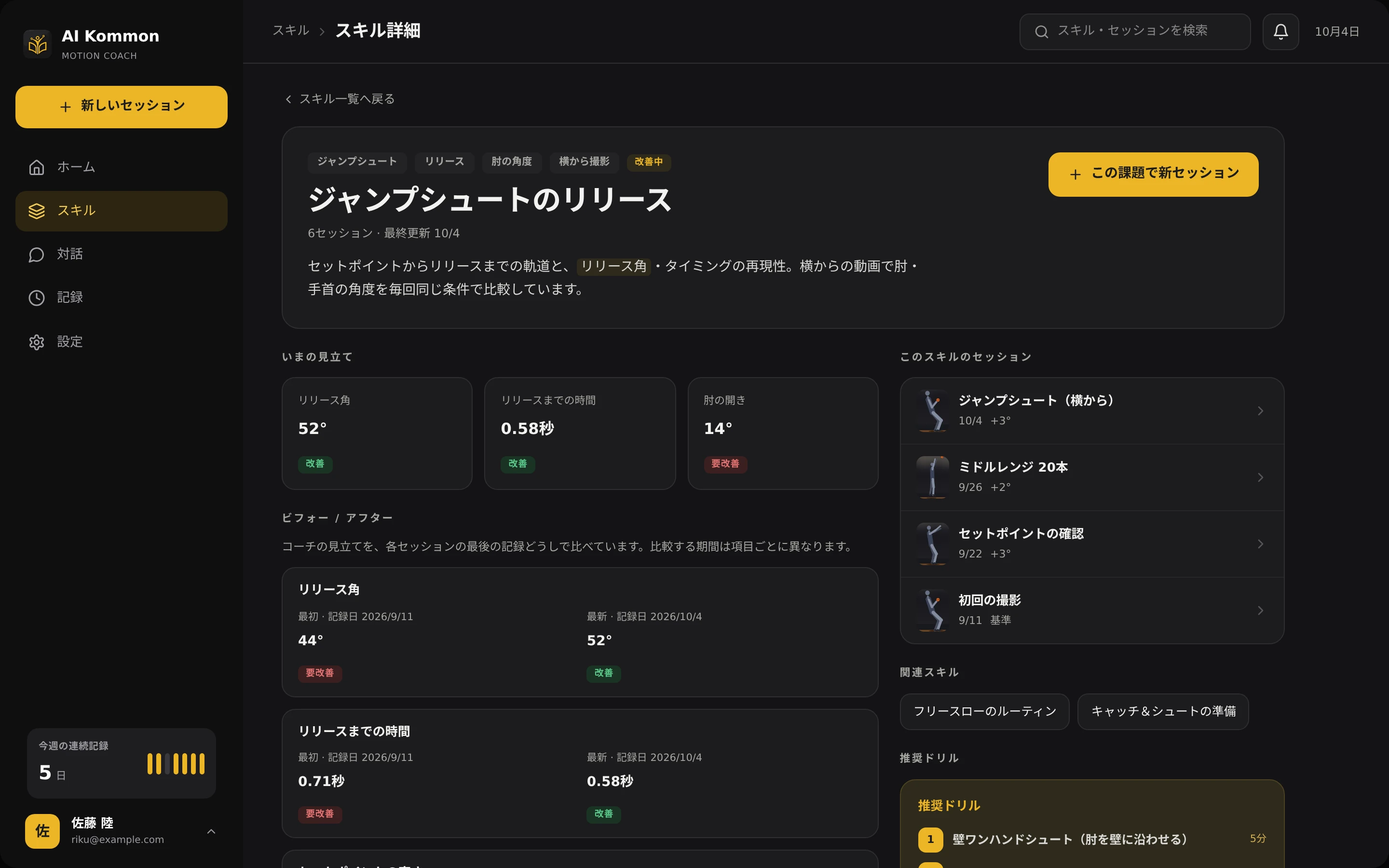Open セットポイントの確認 session thumbnail

(x=932, y=544)
